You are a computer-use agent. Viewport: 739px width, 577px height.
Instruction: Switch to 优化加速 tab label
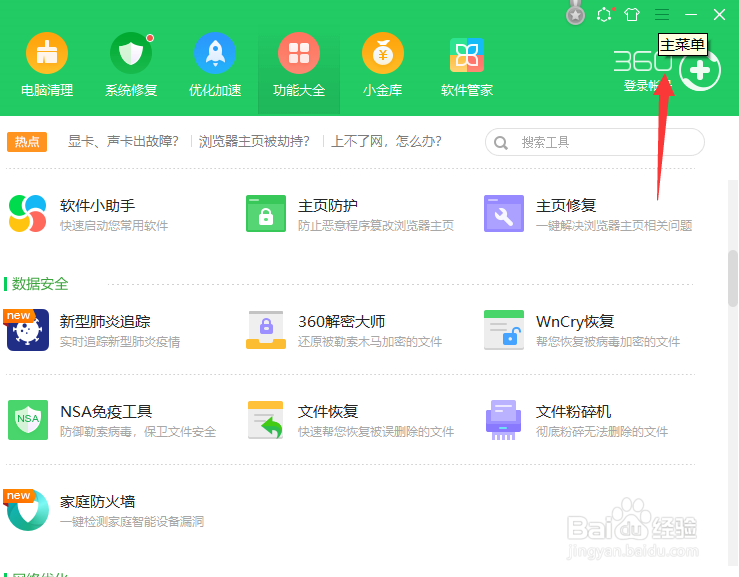pyautogui.click(x=215, y=90)
